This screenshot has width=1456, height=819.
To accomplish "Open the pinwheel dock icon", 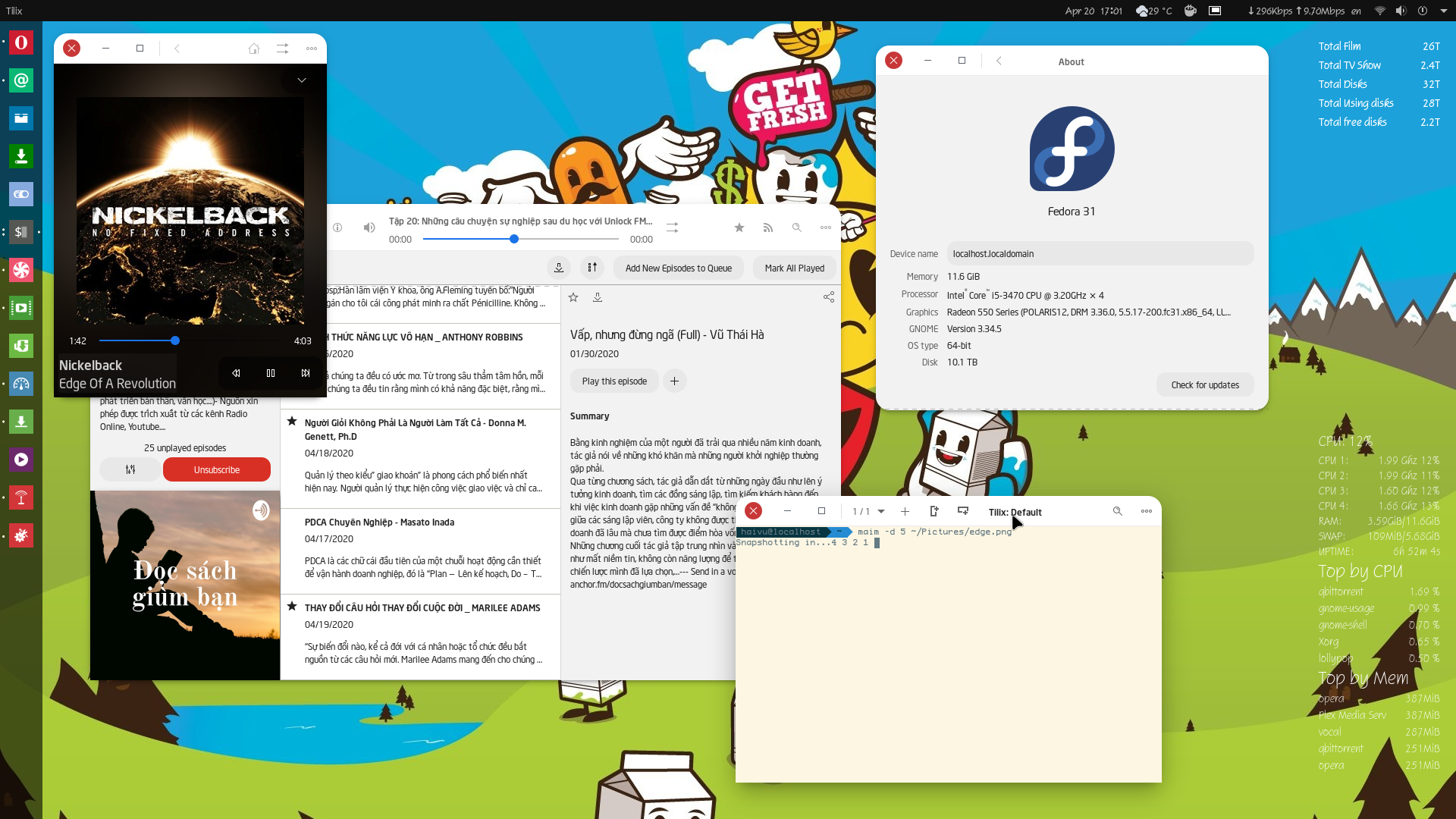I will click(x=21, y=270).
